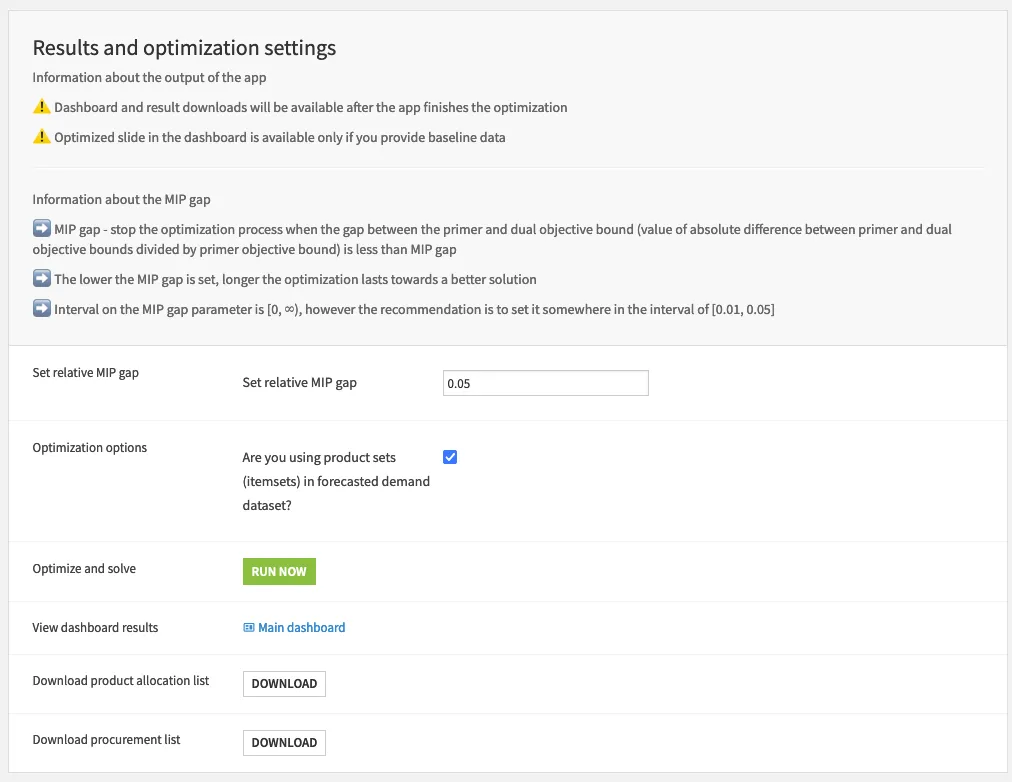Download the product allocation list
The image size is (1012, 782).
point(284,684)
